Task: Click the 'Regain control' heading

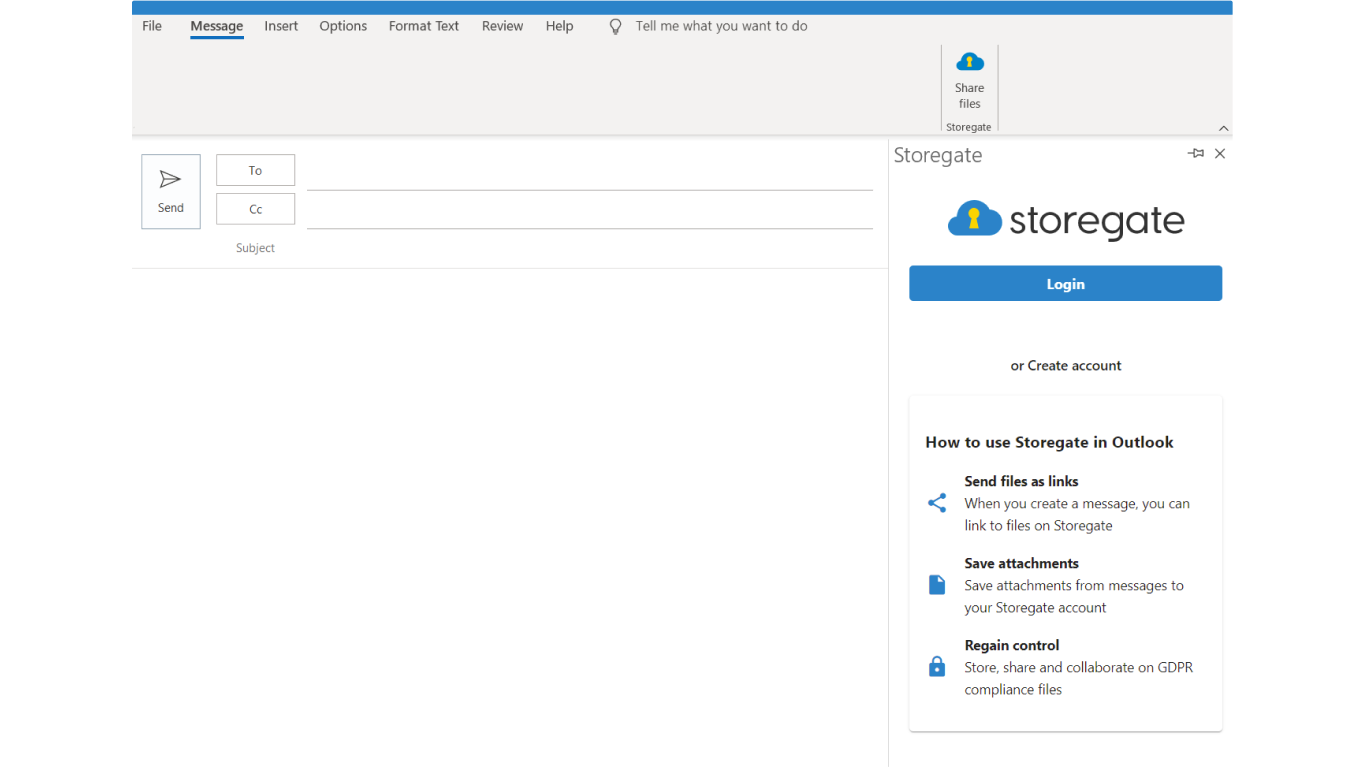Action: pos(1011,645)
